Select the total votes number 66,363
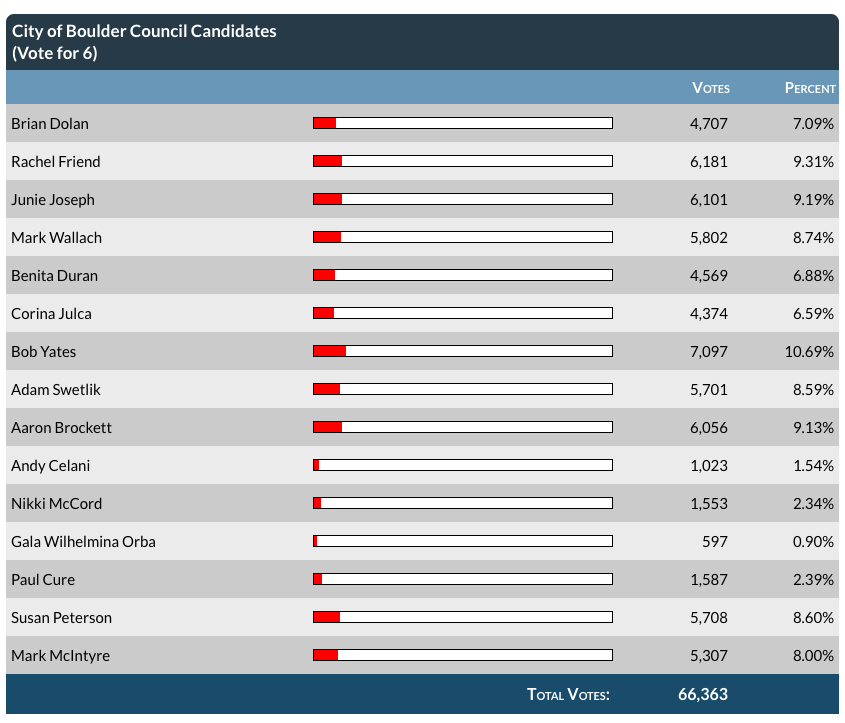The height and width of the screenshot is (723, 845). coord(702,694)
